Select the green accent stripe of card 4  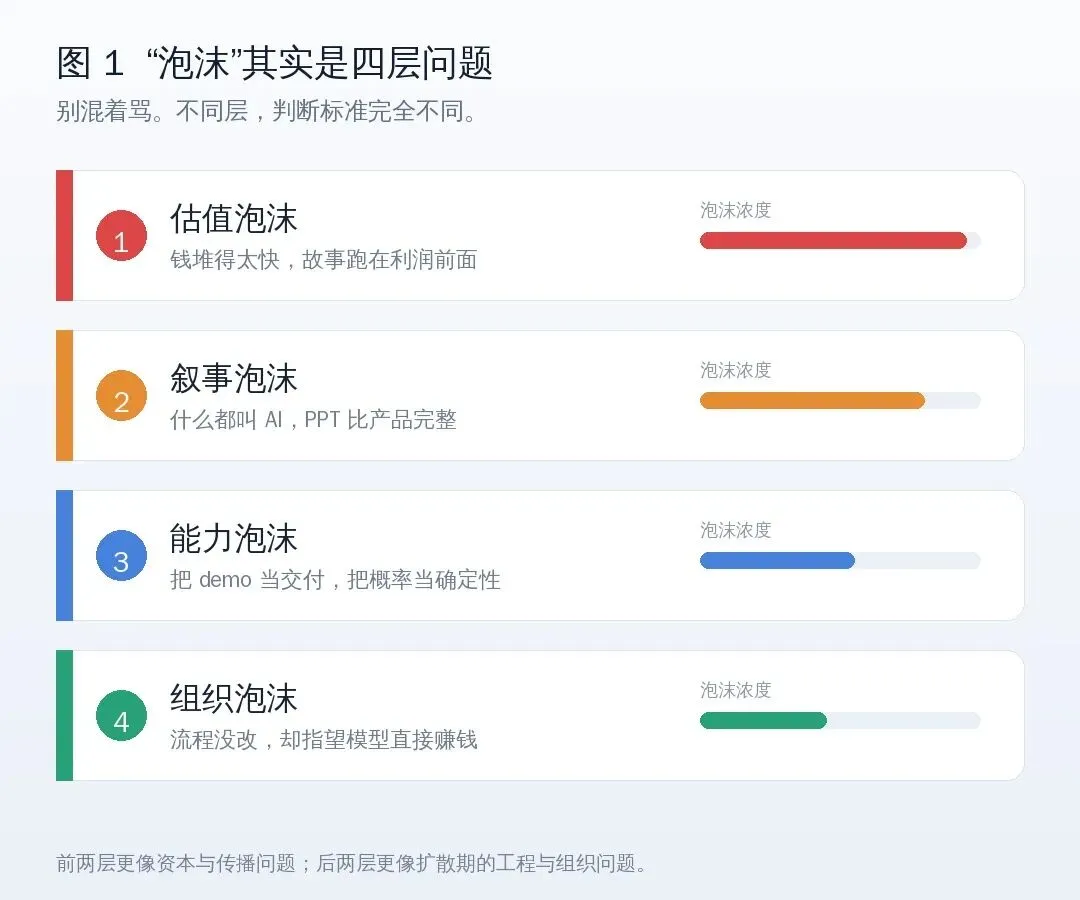point(65,715)
